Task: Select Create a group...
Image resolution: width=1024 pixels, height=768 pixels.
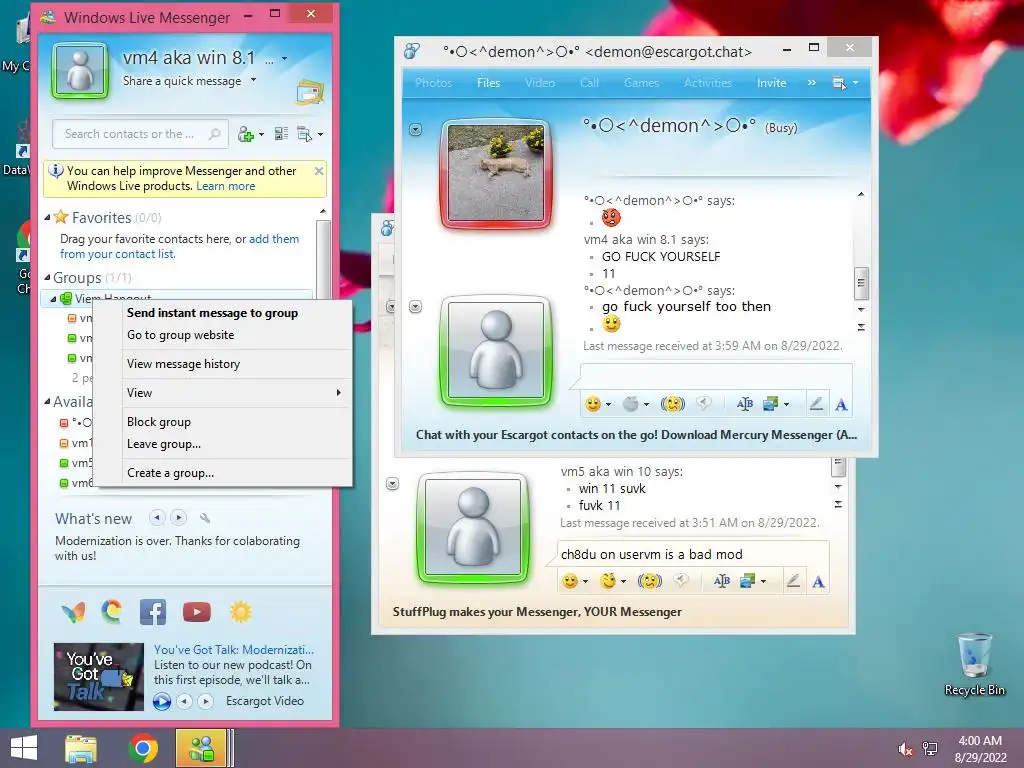Action: coord(170,473)
